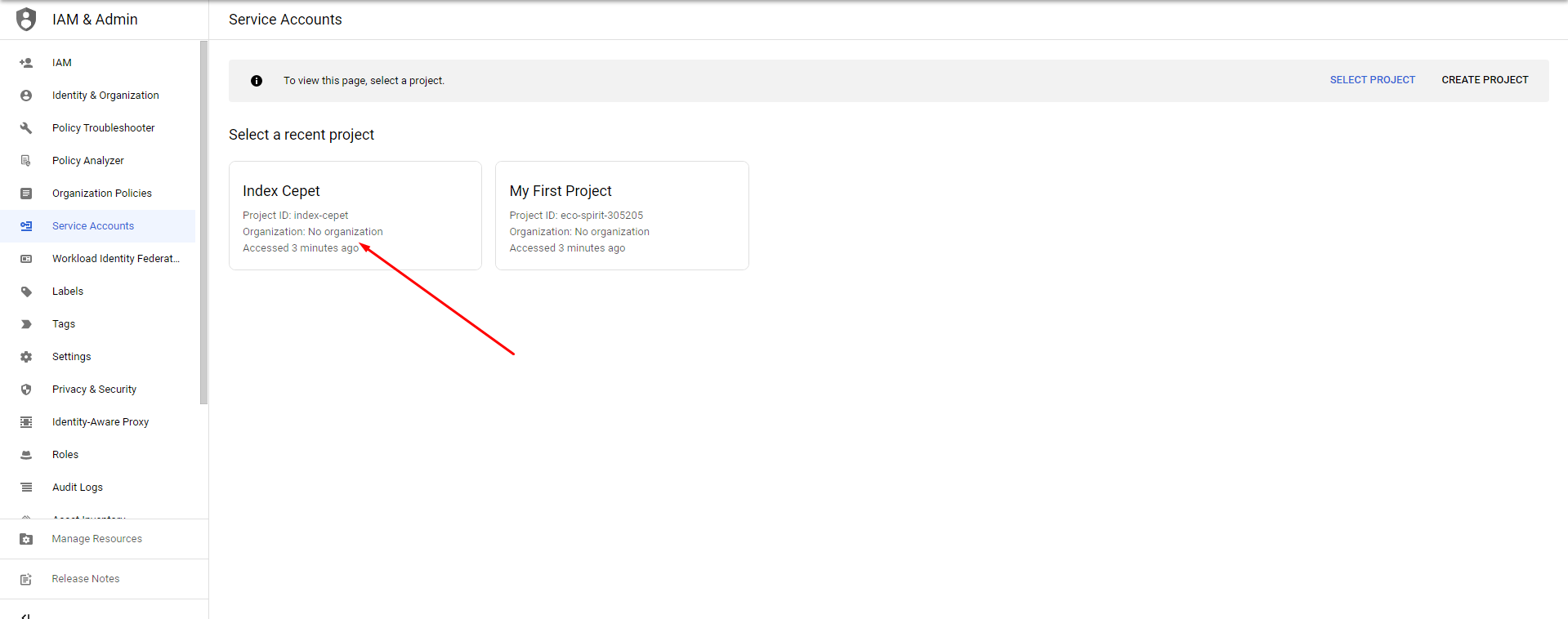
Task: Open the Labels page
Action: (98, 292)
